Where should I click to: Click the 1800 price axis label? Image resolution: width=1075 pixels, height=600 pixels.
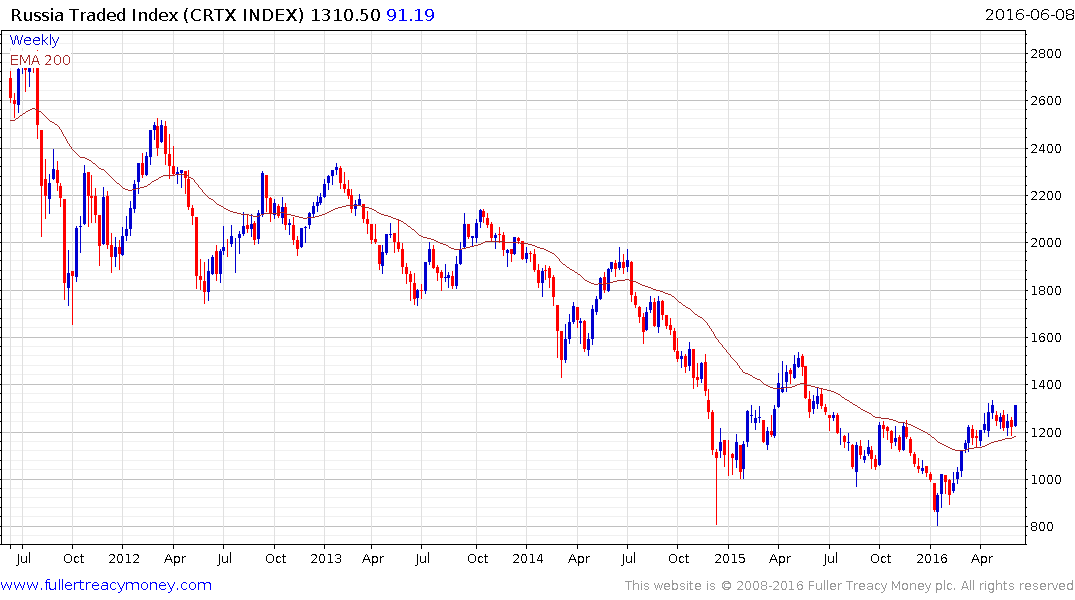pos(1046,290)
